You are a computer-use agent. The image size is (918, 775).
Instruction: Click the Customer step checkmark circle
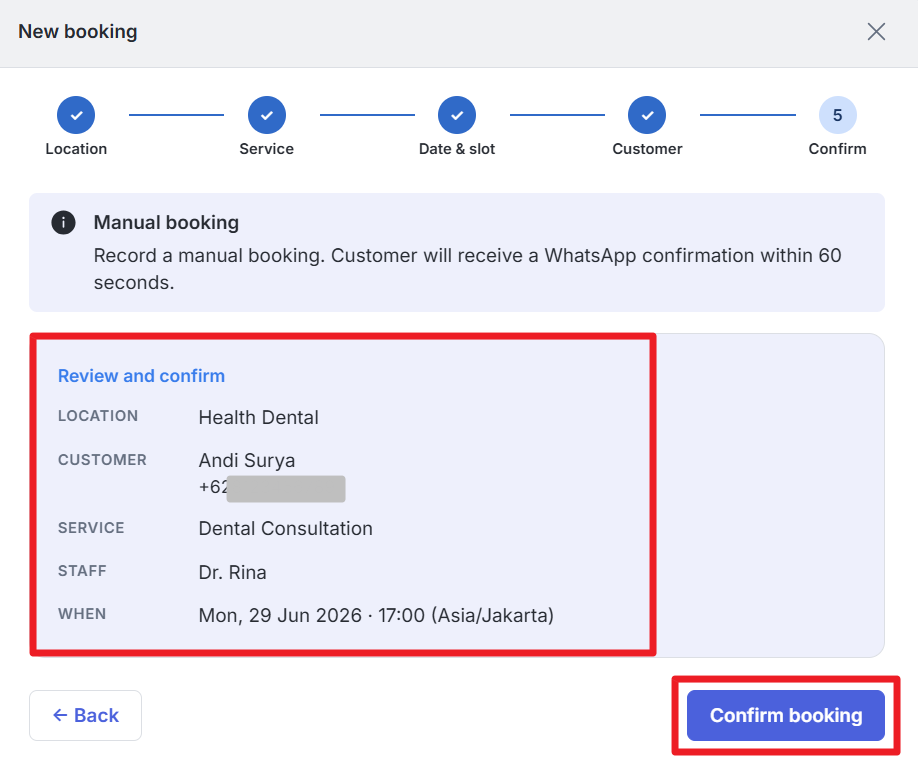(x=647, y=115)
